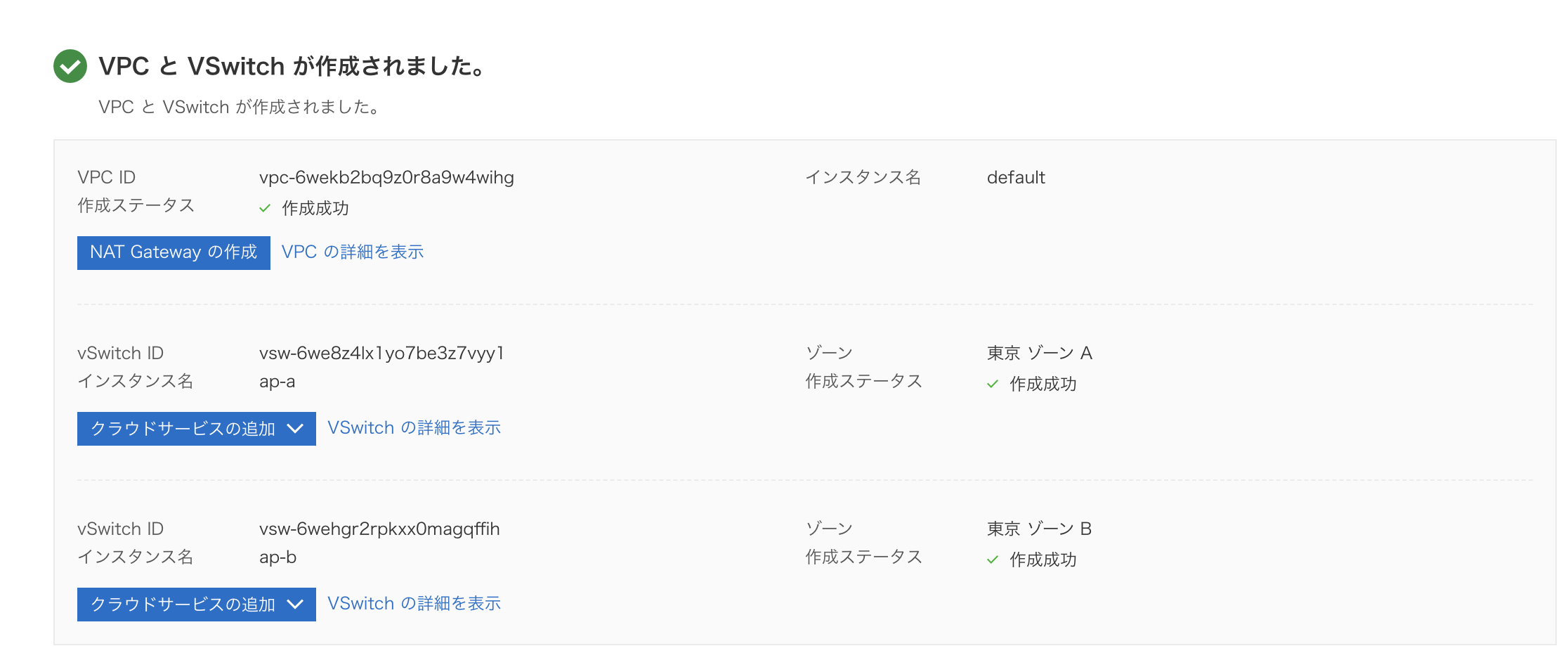The width and height of the screenshot is (1568, 665).
Task: Select VPC ID vpc-6wekb2bq9z0r8a9w4wihg
Action: click(387, 177)
